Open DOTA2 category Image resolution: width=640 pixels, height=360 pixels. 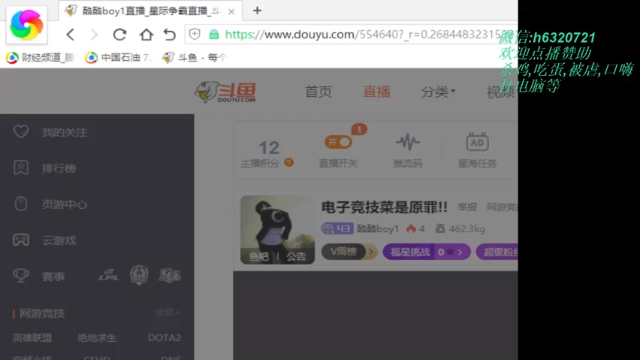164,338
